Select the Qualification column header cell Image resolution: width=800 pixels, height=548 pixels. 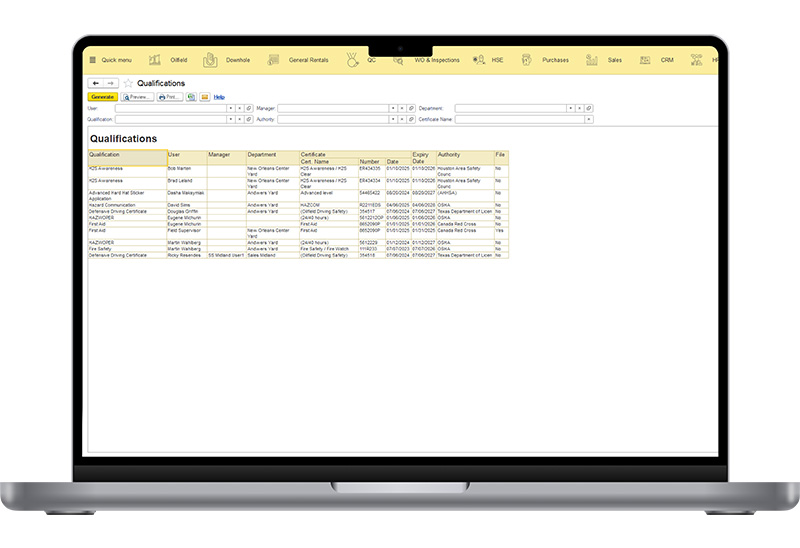coord(127,155)
